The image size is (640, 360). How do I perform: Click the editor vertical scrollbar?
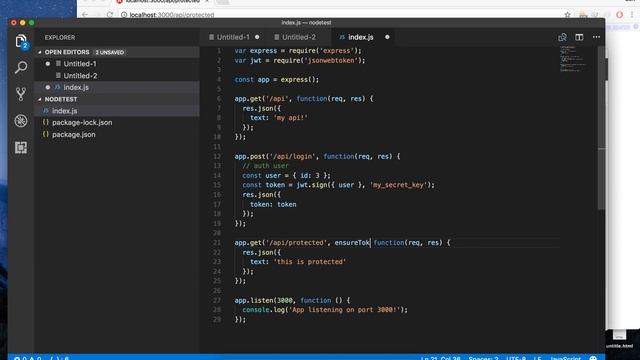601,128
